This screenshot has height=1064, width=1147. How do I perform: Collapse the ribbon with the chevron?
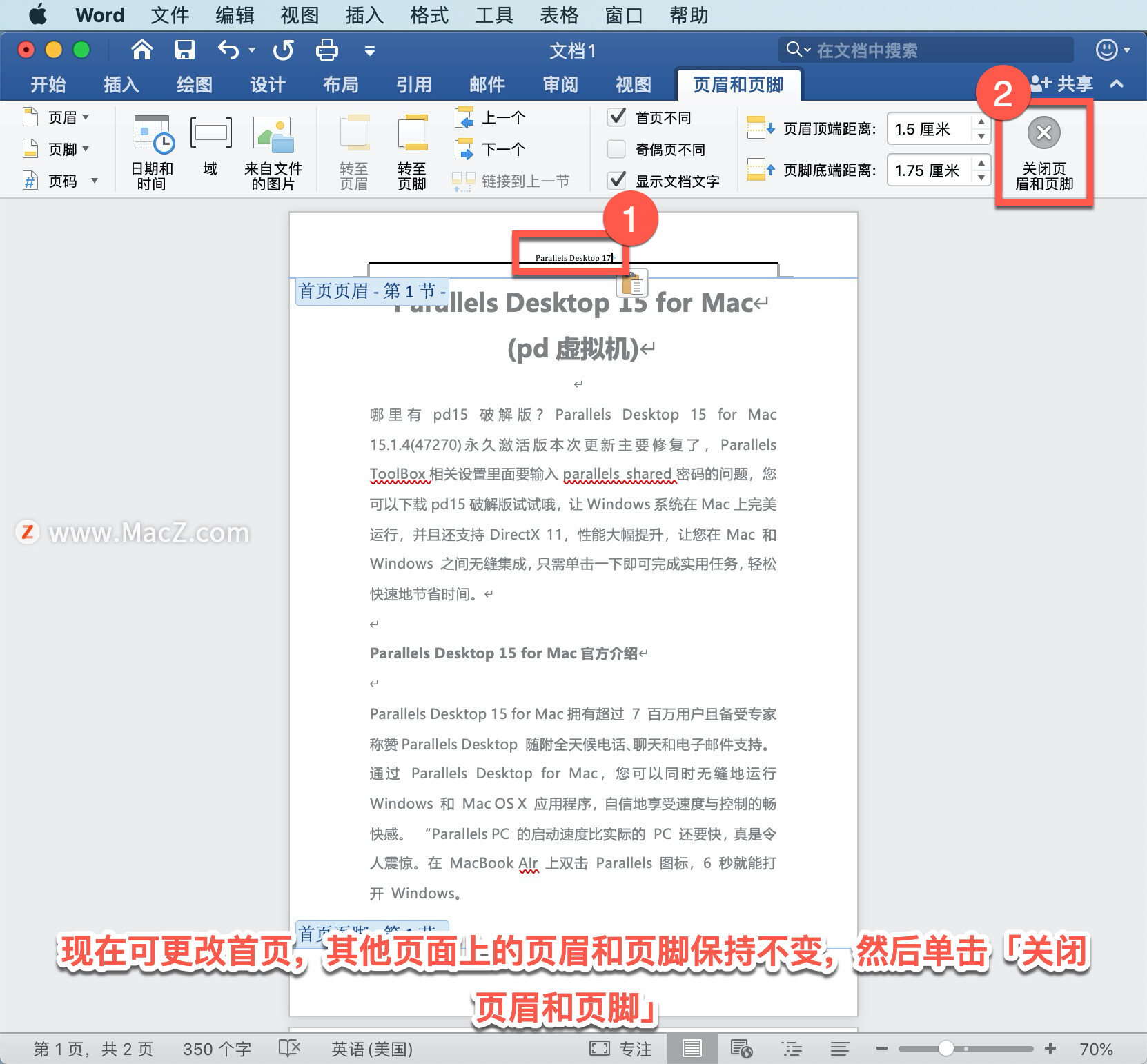point(1117,84)
